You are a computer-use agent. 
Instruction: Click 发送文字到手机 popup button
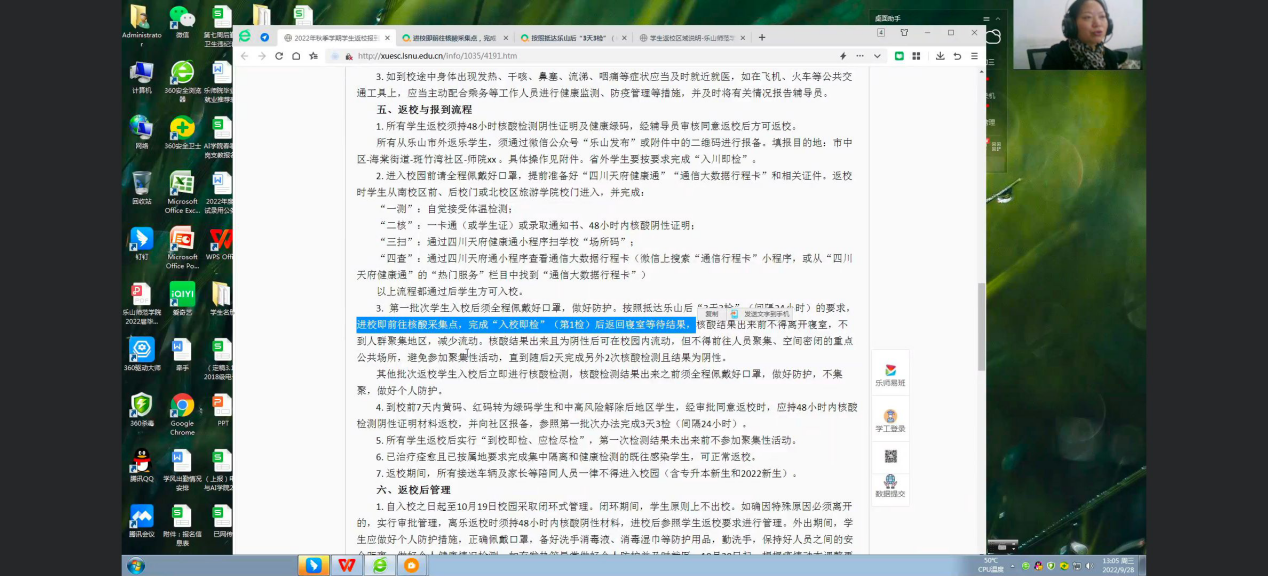tap(764, 314)
